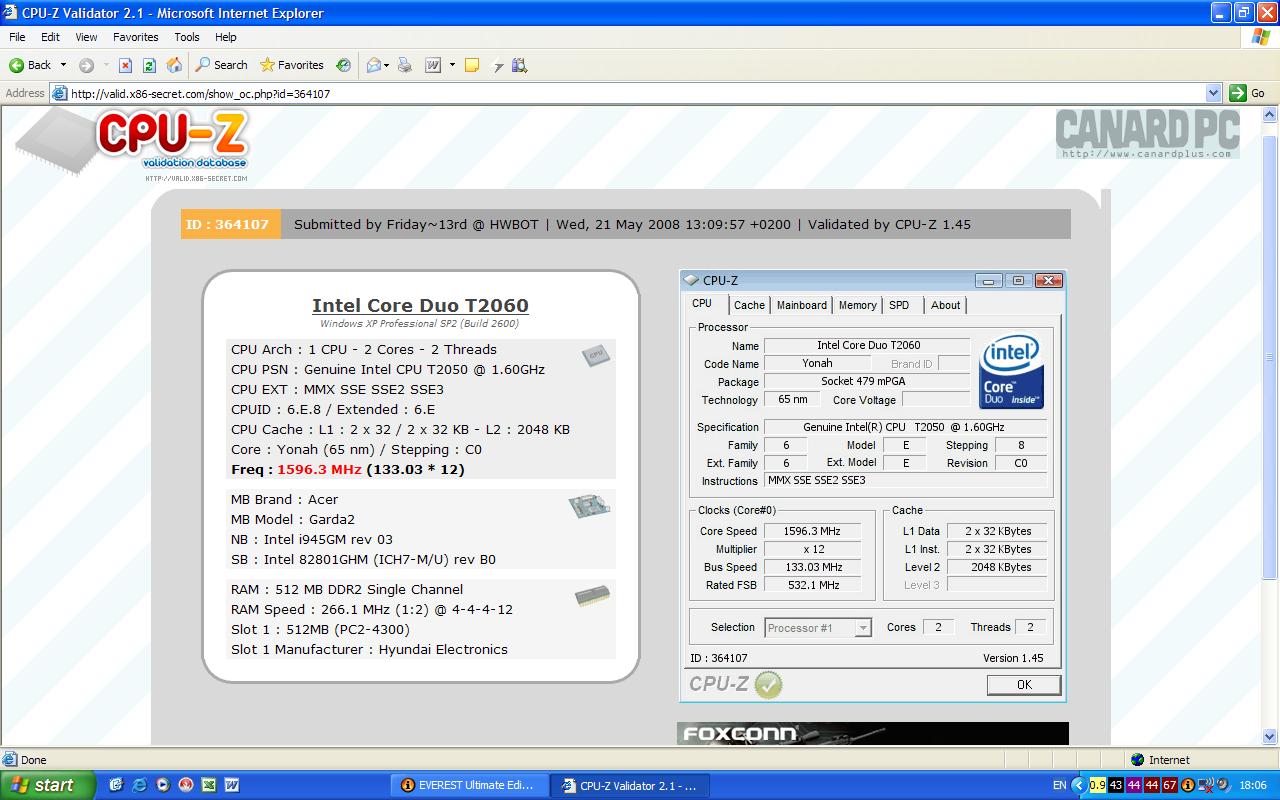Click the CPU-Z Validator taskbar button
The width and height of the screenshot is (1280, 800).
[630, 786]
